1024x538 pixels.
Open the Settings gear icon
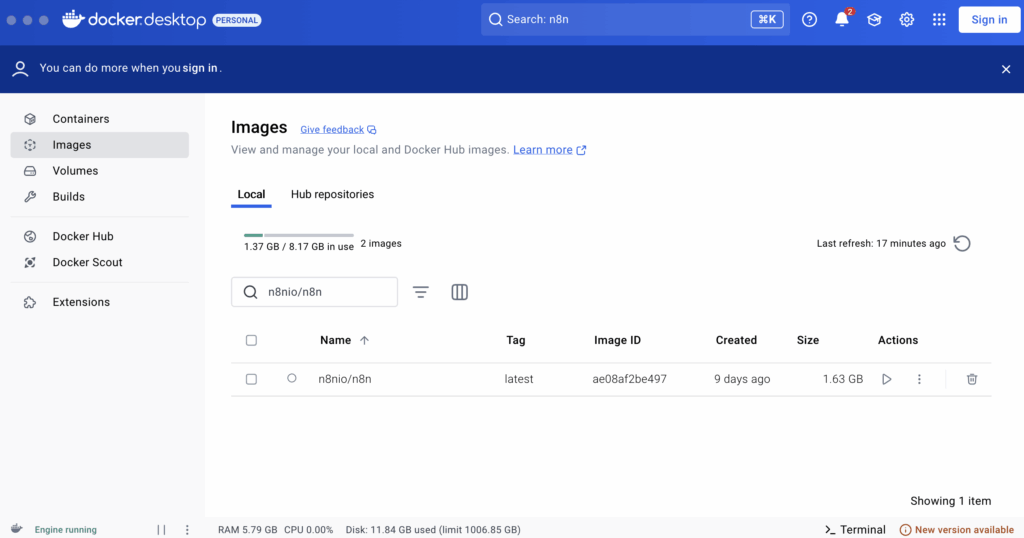pyautogui.click(x=906, y=20)
